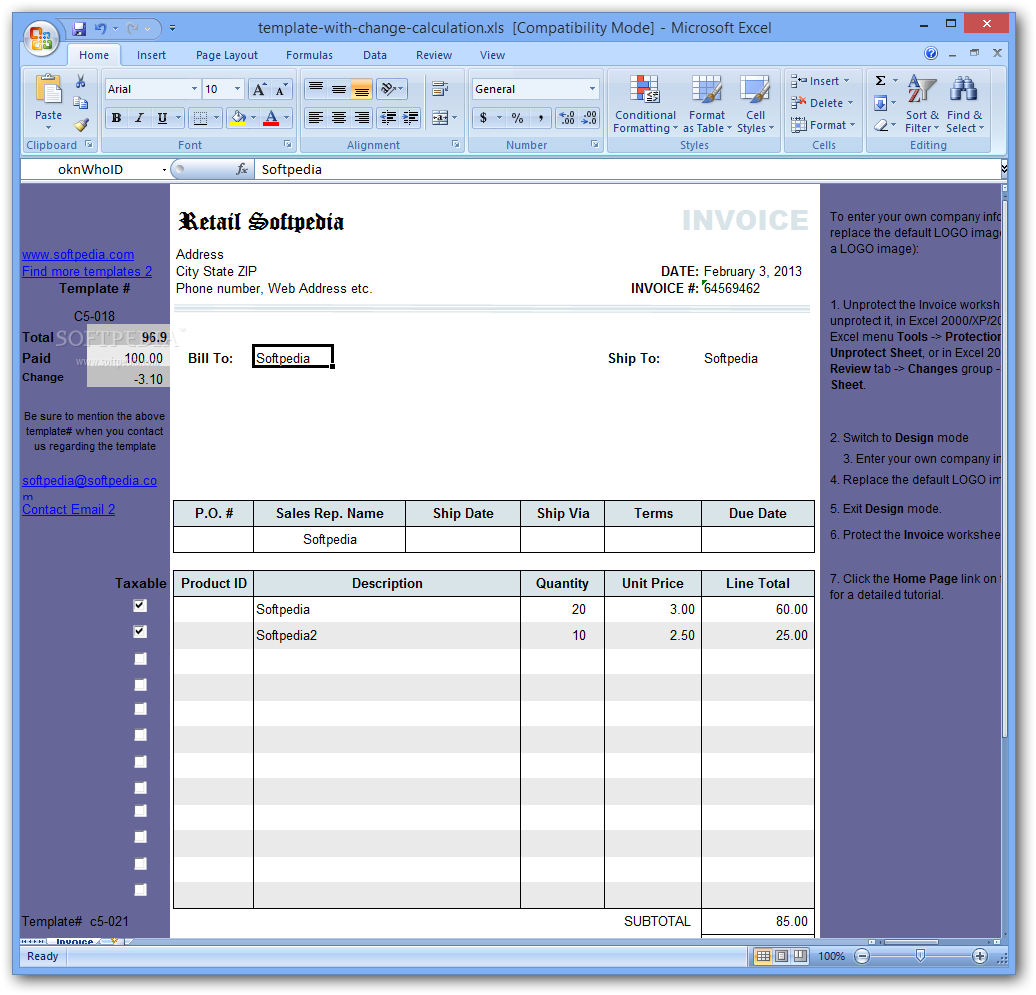The width and height of the screenshot is (1036, 995).
Task: Toggle Italic formatting
Action: tap(139, 118)
